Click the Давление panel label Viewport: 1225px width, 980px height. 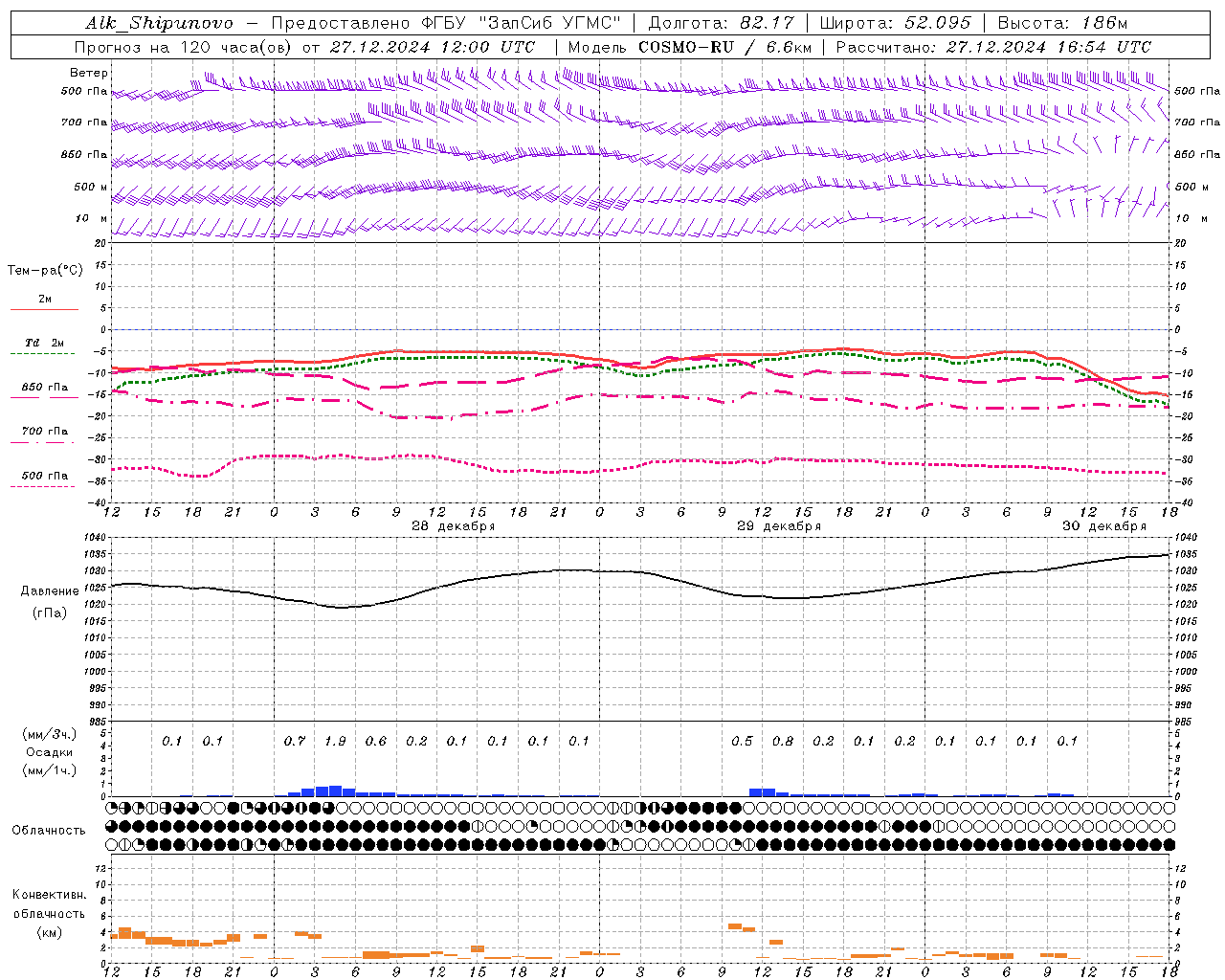click(x=50, y=591)
